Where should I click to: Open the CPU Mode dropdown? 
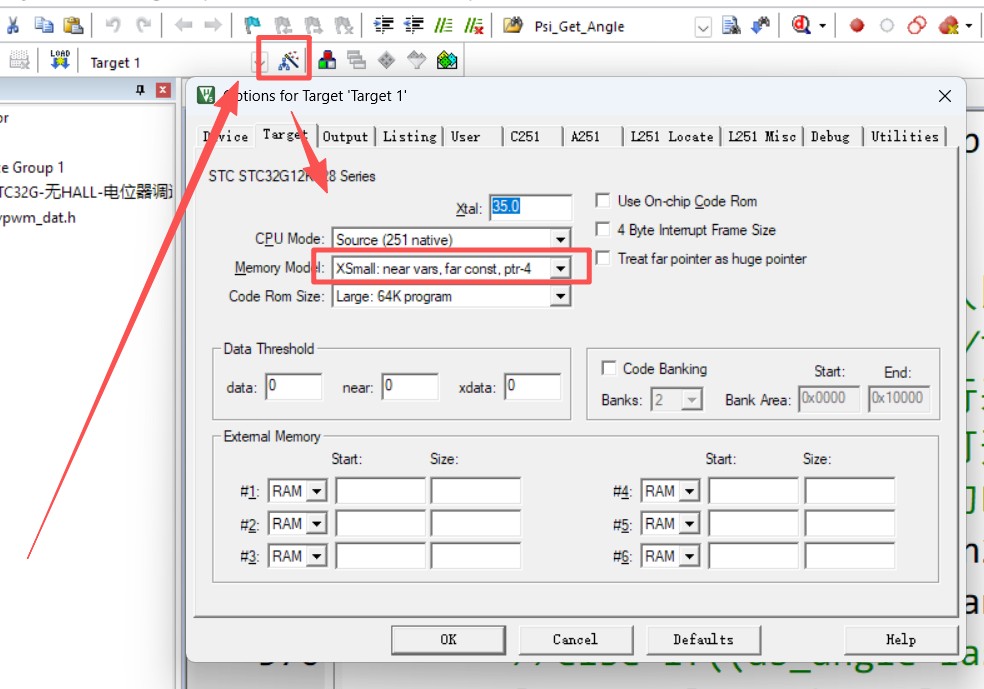(560, 240)
